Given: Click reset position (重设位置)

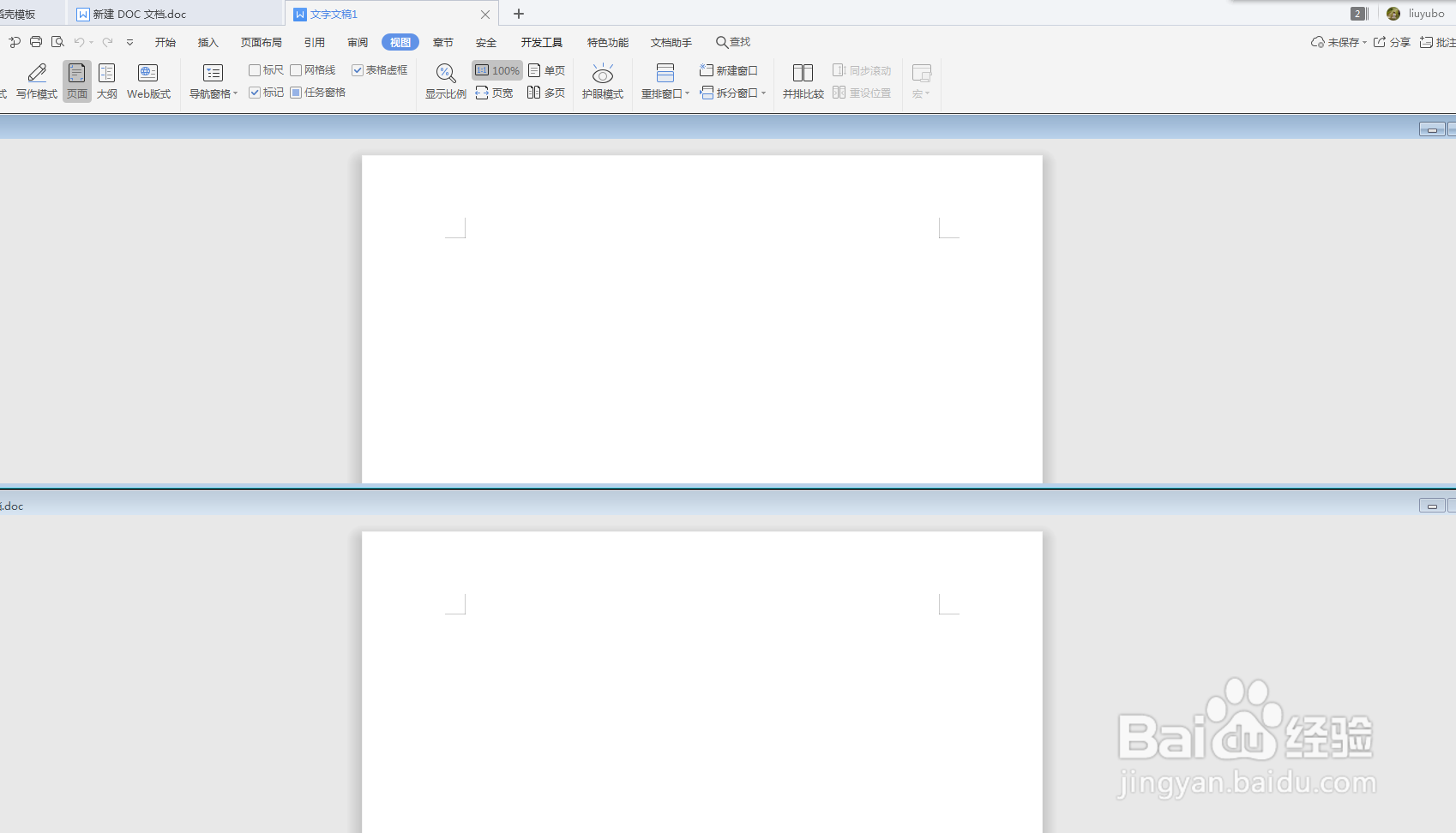Looking at the screenshot, I should (862, 93).
